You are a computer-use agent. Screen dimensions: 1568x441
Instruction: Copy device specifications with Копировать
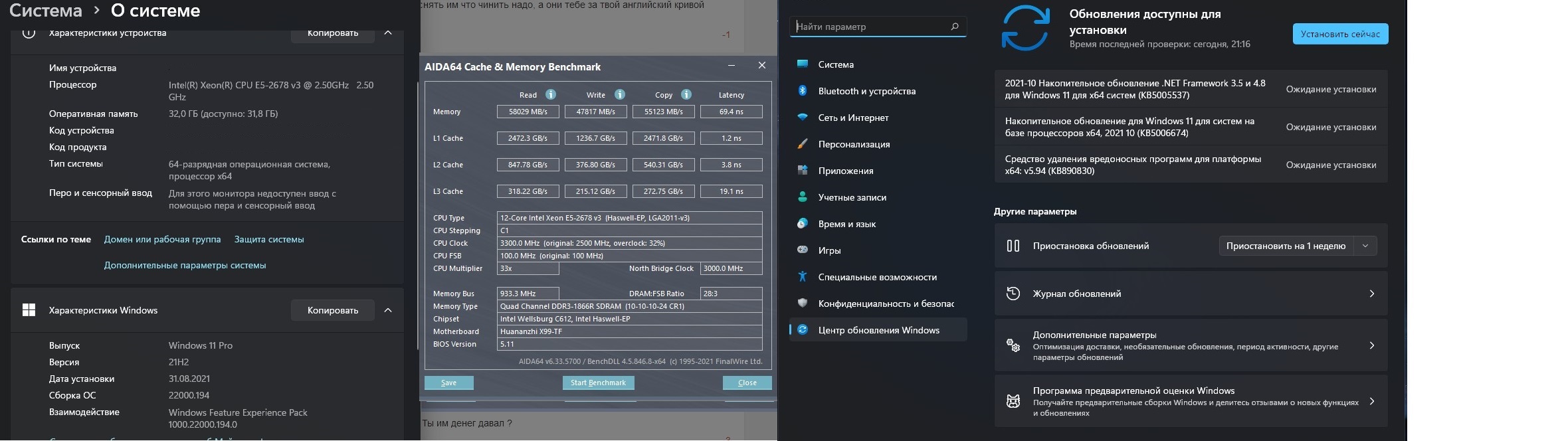(x=332, y=33)
